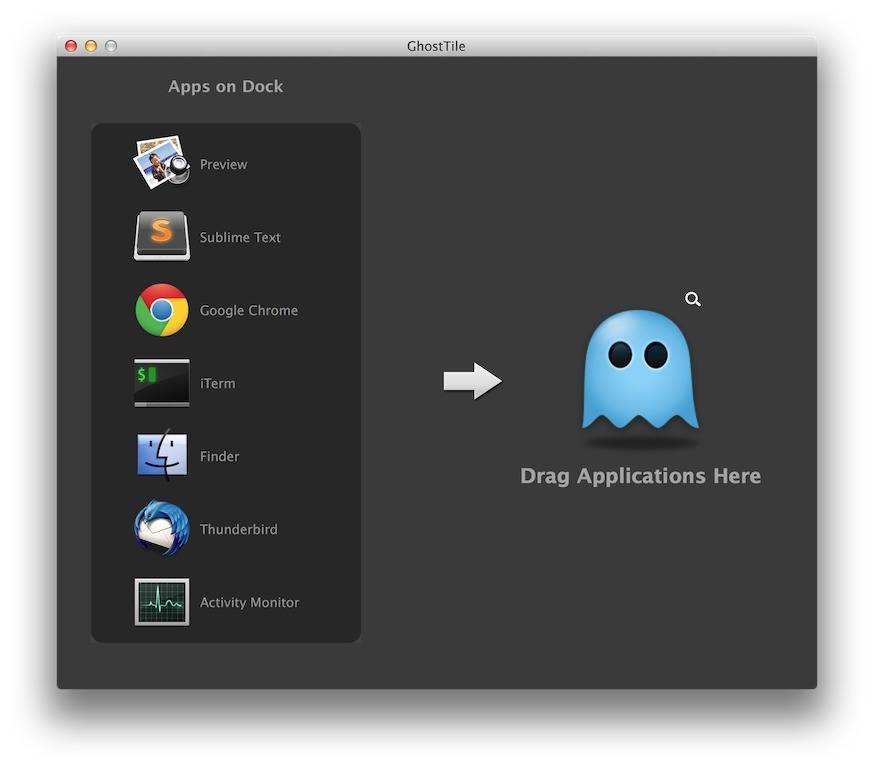Image resolution: width=874 pixels, height=768 pixels.
Task: Click the "iTerm" label text
Action: click(x=217, y=383)
